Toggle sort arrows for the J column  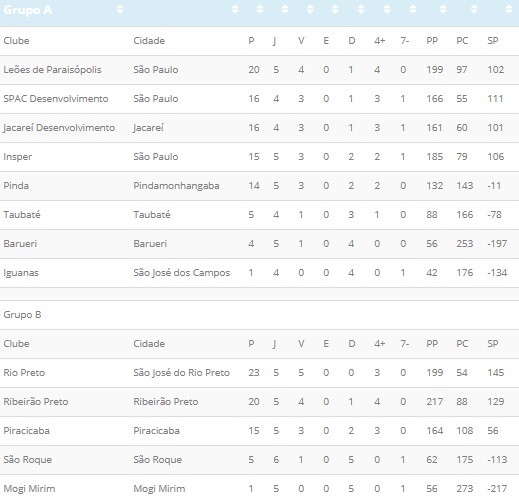click(285, 9)
